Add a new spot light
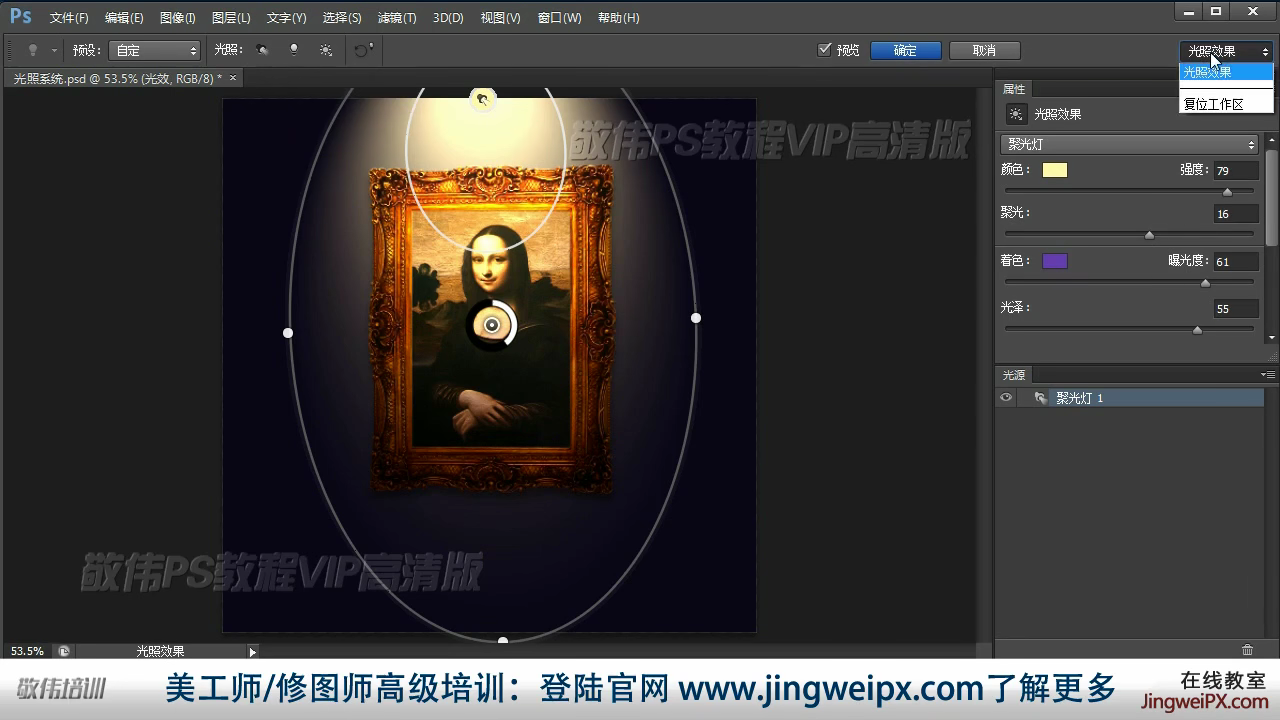Viewport: 1280px width, 720px height. pyautogui.click(x=262, y=49)
